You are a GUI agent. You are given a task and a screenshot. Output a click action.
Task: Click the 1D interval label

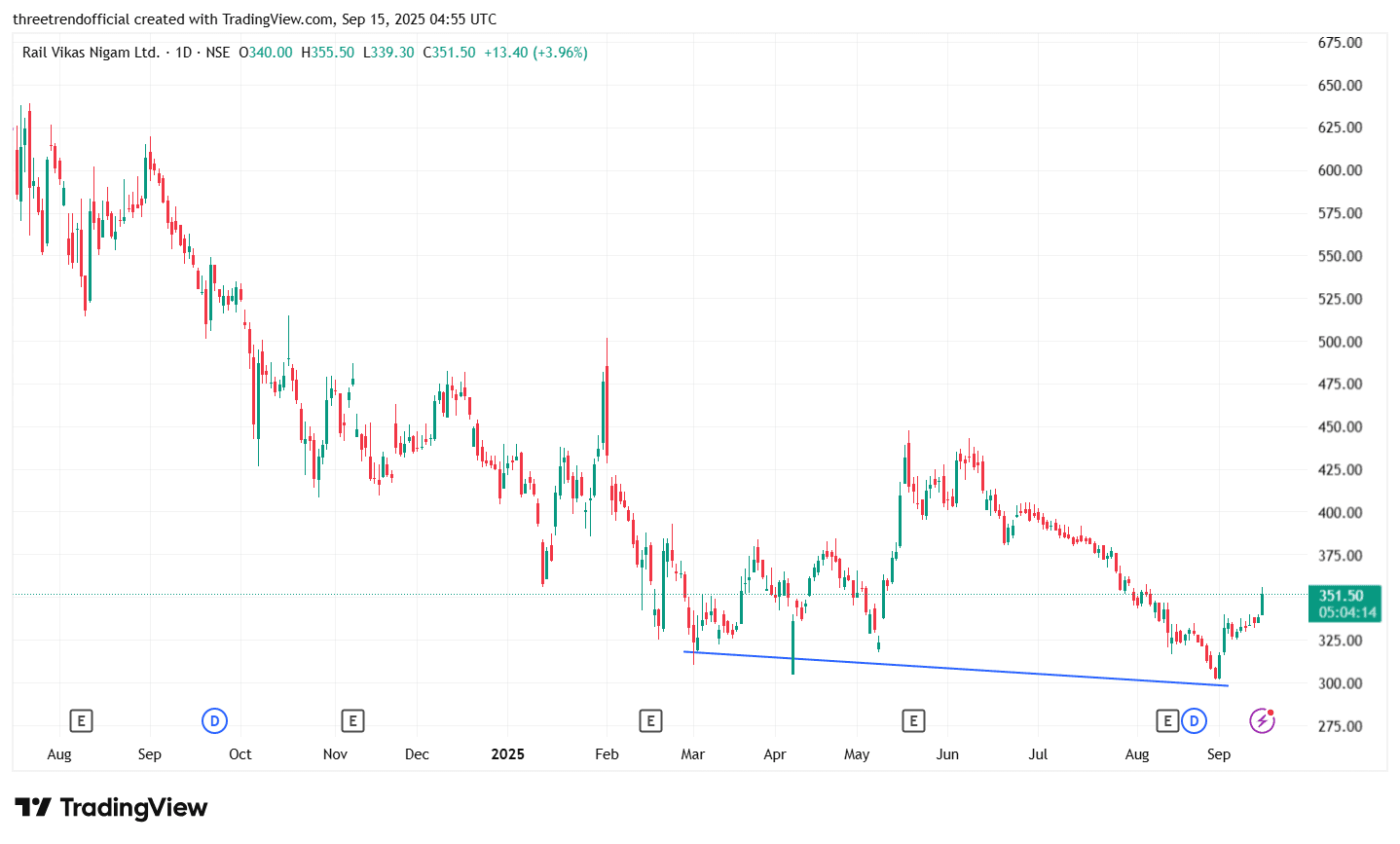[183, 53]
